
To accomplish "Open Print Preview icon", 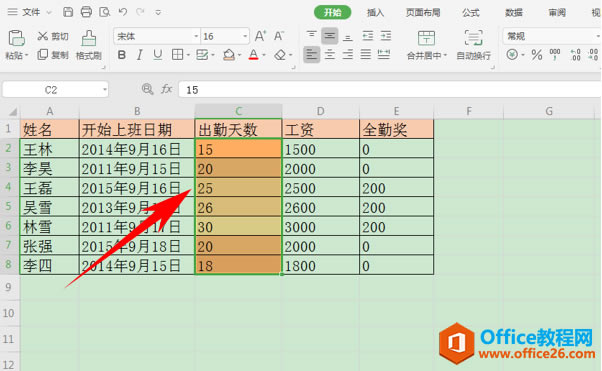I will tap(104, 12).
